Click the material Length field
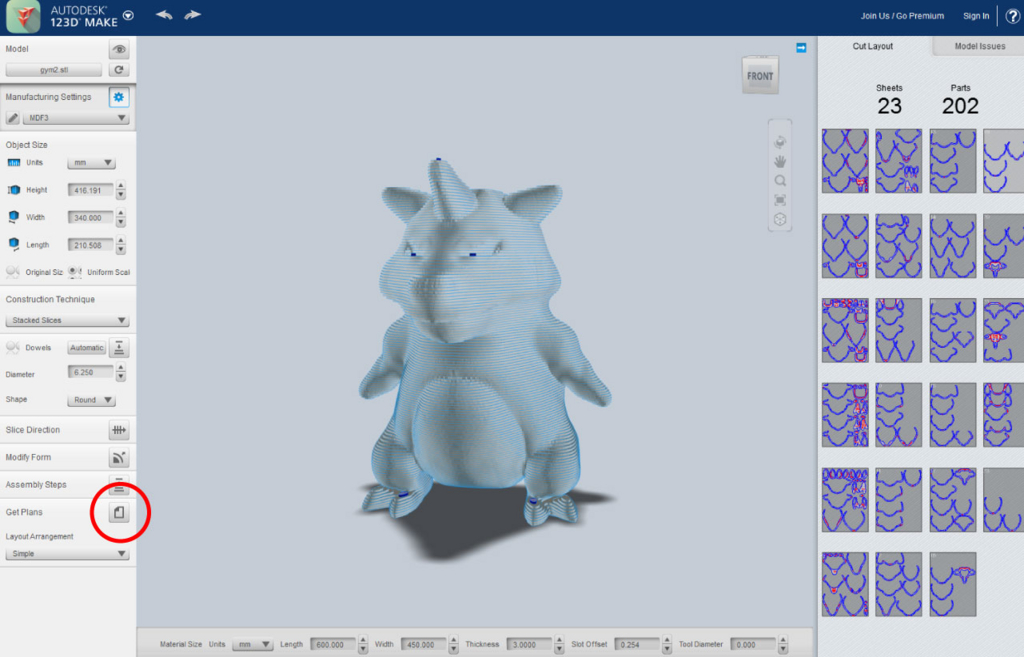Viewport: 1024px width, 657px height. [x=333, y=645]
